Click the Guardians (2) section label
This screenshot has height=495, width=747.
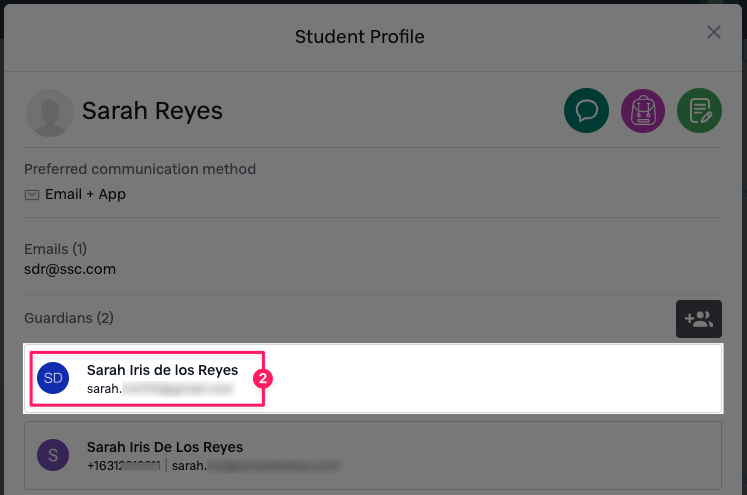point(69,318)
